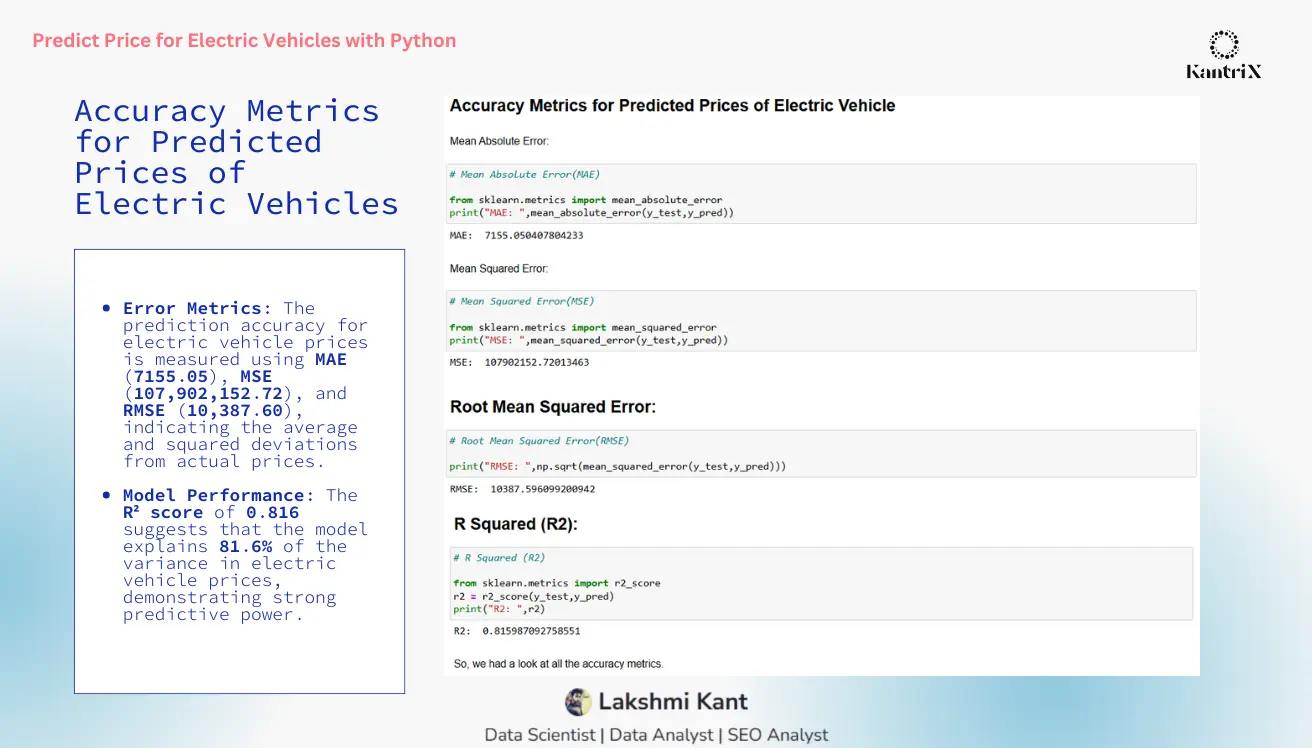Screen dimensions: 1312x748
Task: Click the KantriX logo icon
Action: (x=1224, y=45)
